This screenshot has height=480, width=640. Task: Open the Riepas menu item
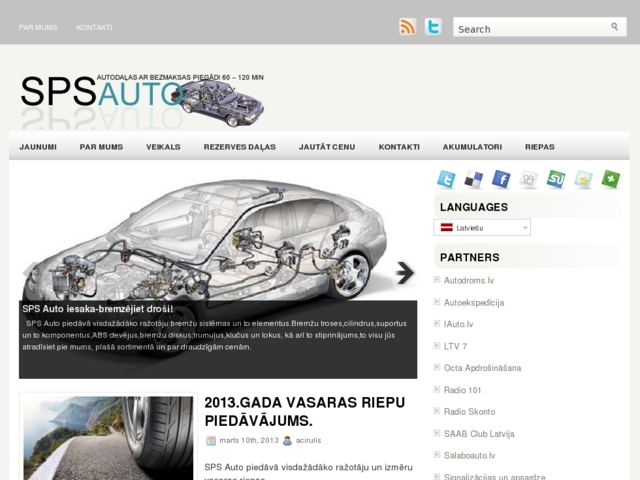point(540,147)
